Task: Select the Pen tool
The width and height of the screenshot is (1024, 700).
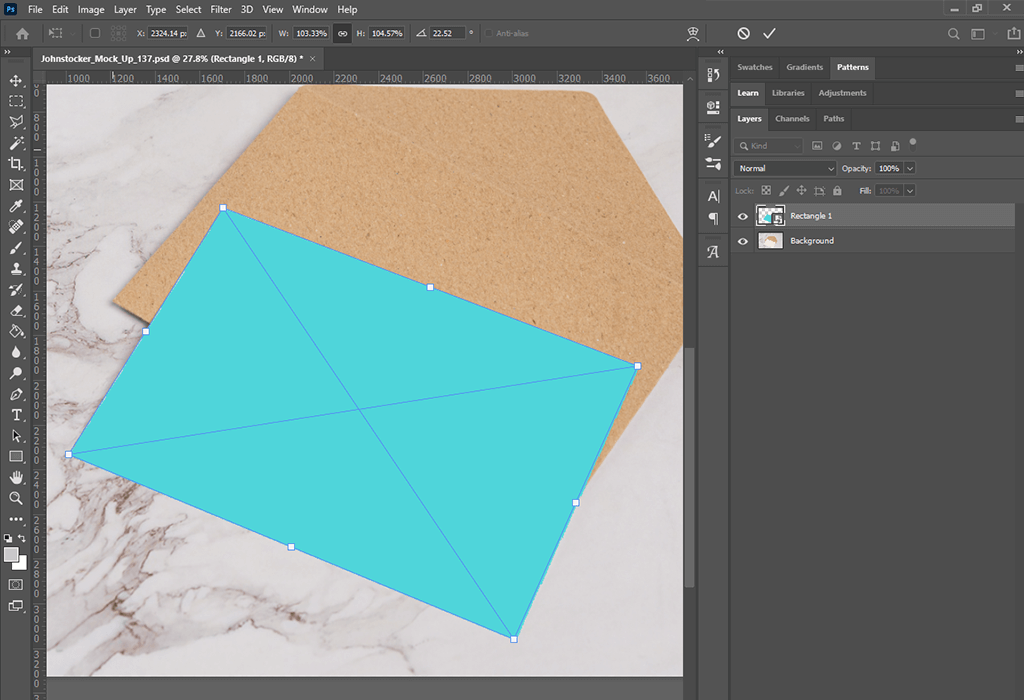Action: 16,394
